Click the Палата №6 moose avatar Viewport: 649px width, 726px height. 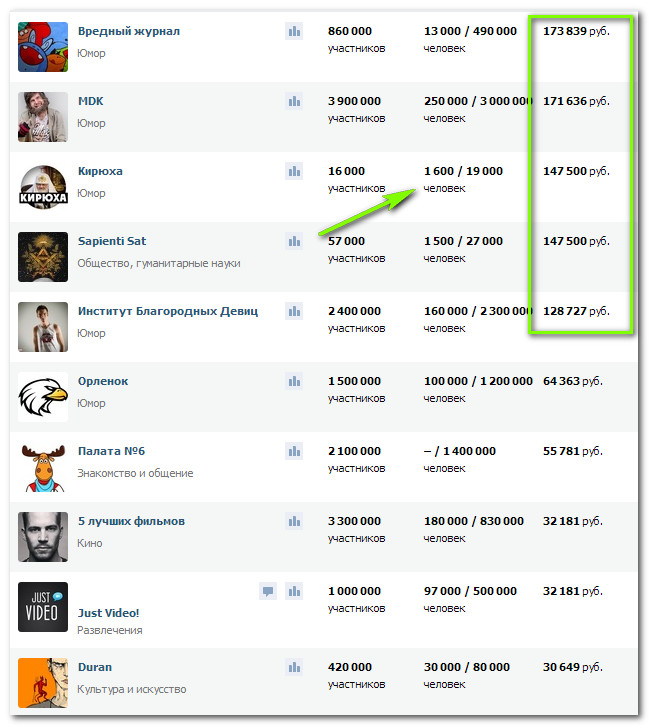43,467
